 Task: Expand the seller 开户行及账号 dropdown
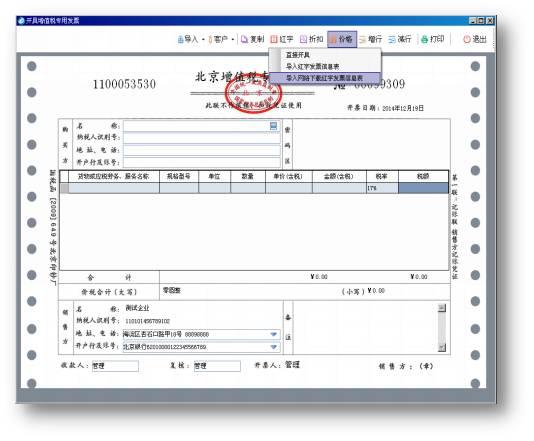273,347
